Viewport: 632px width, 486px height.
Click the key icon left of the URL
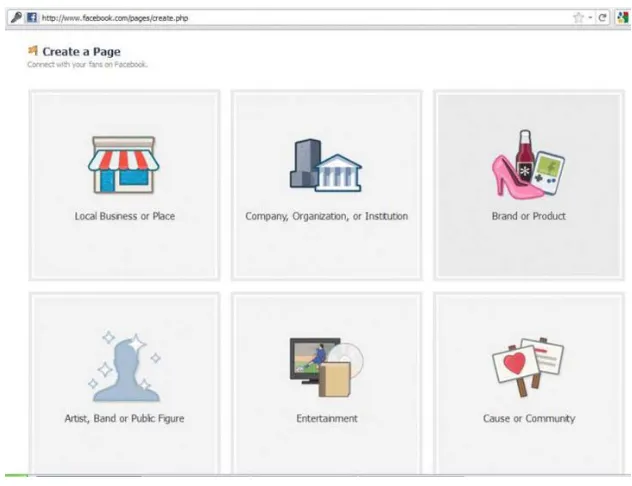pyautogui.click(x=16, y=18)
